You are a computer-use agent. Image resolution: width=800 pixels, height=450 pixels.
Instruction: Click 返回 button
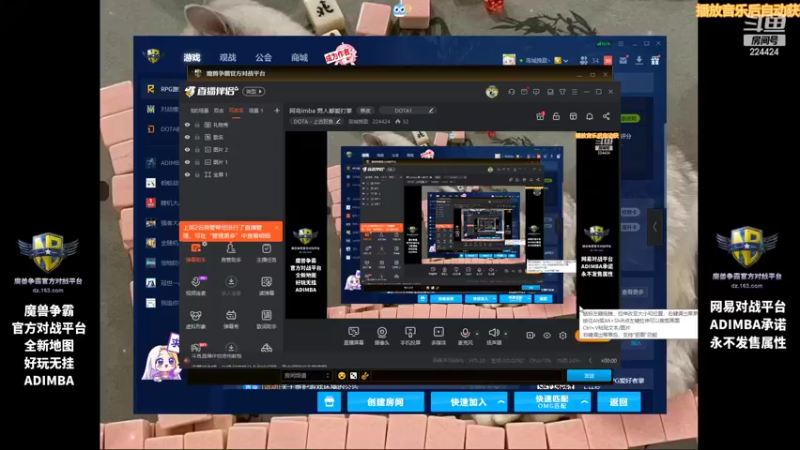coord(618,402)
